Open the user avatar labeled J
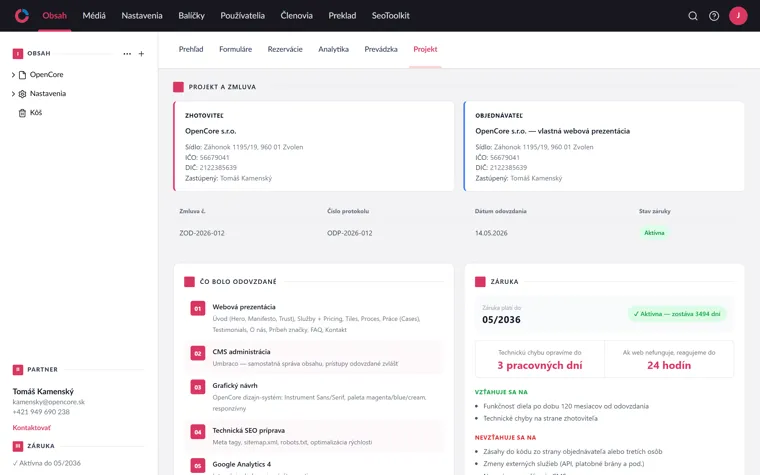760x475 pixels. point(738,16)
